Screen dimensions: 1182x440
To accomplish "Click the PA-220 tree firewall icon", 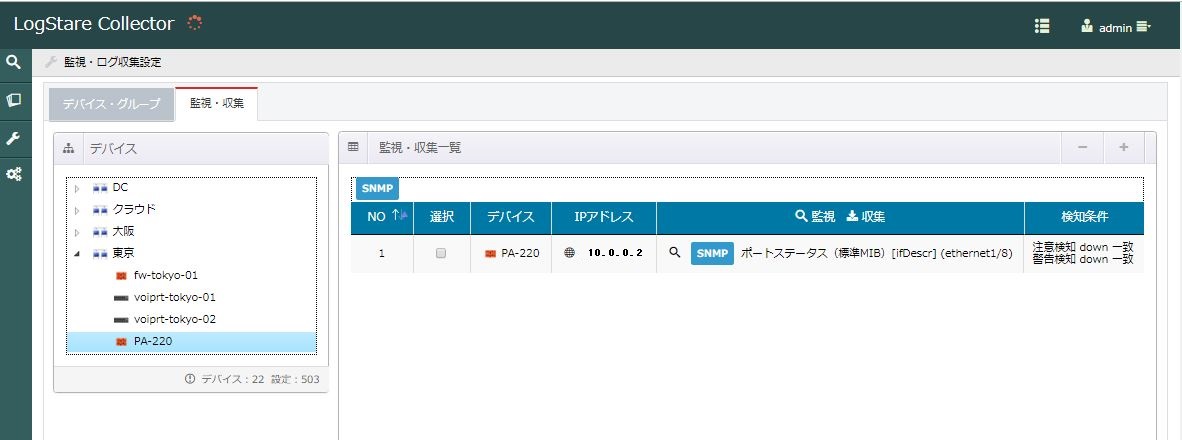I will tap(121, 342).
